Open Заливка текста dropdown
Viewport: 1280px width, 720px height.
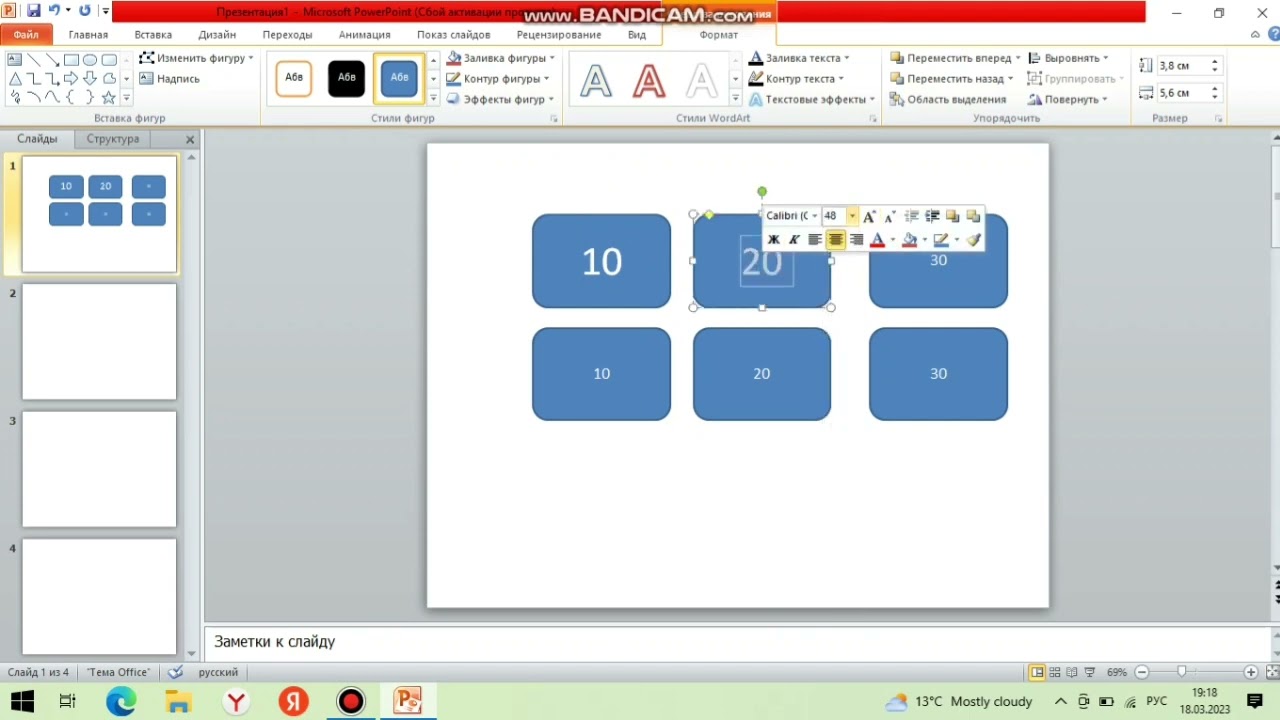pyautogui.click(x=799, y=58)
